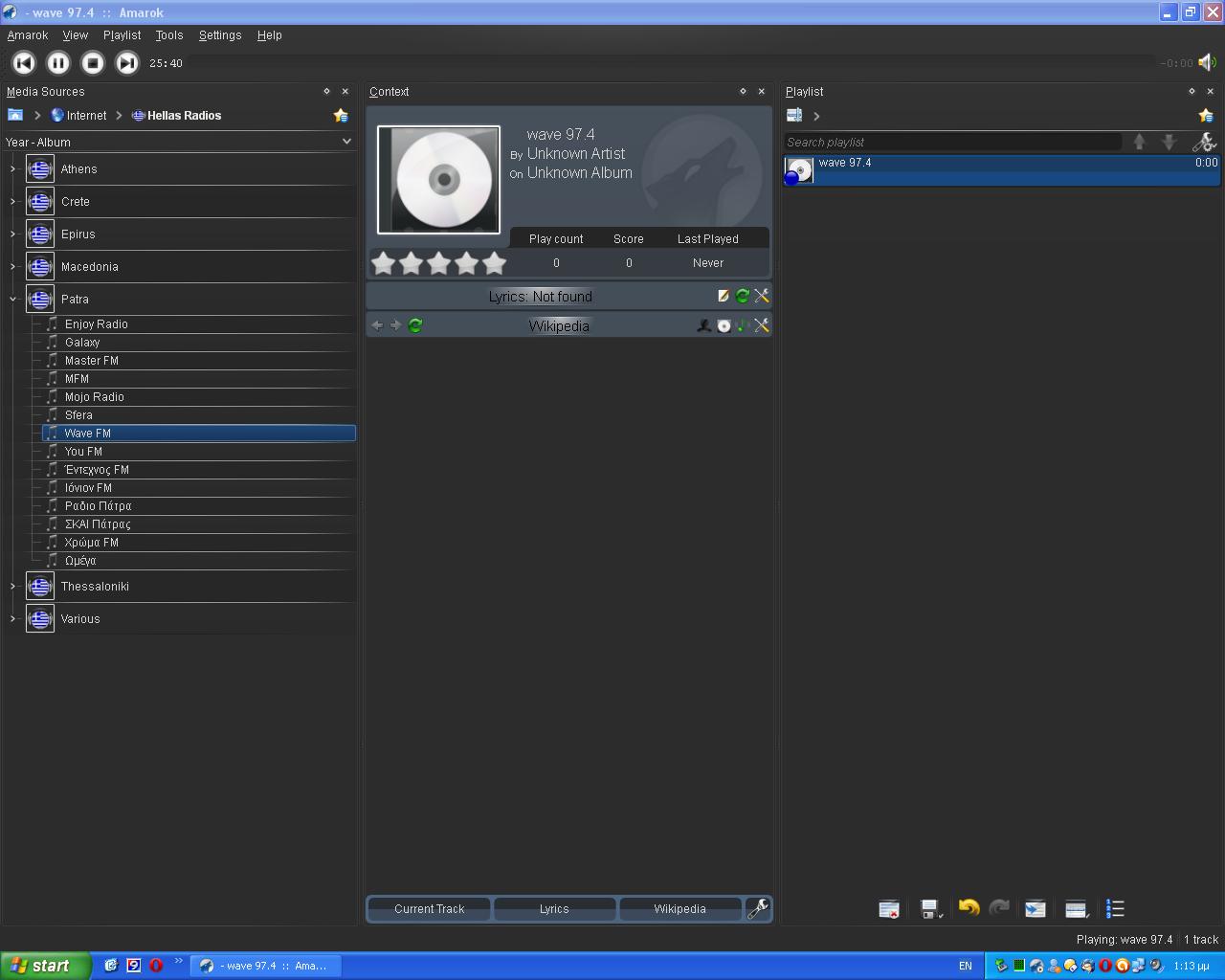This screenshot has width=1225, height=980.
Task: Expand the Thessaloniki folder
Action: pos(12,587)
